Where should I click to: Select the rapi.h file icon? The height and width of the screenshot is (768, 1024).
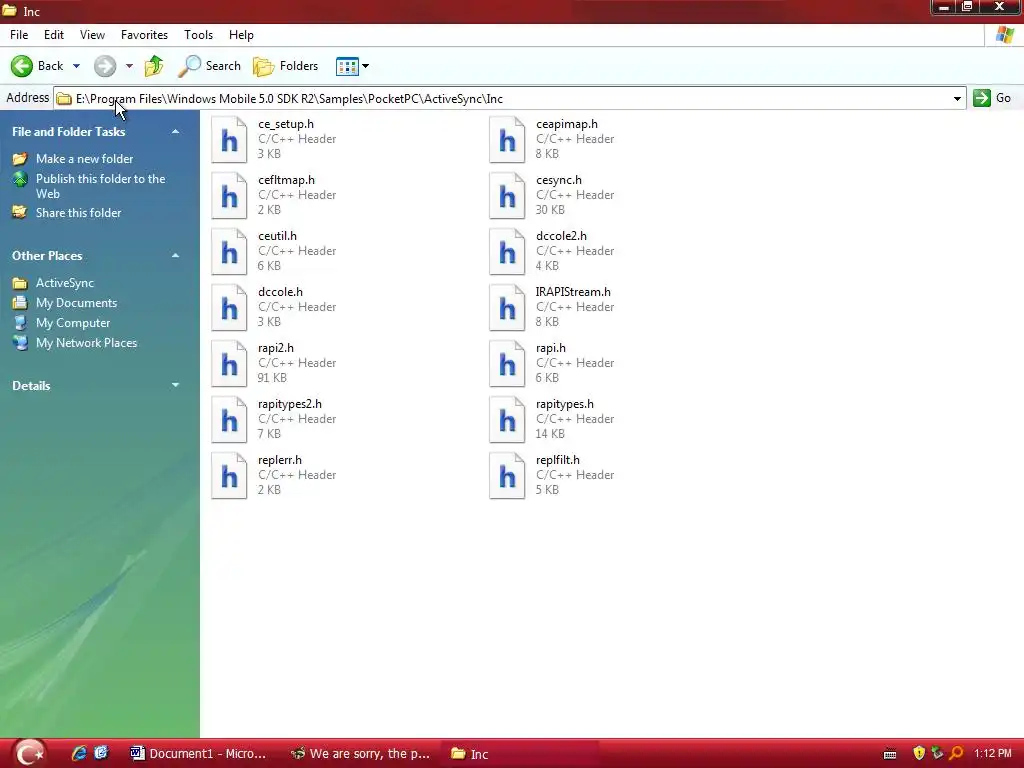507,364
